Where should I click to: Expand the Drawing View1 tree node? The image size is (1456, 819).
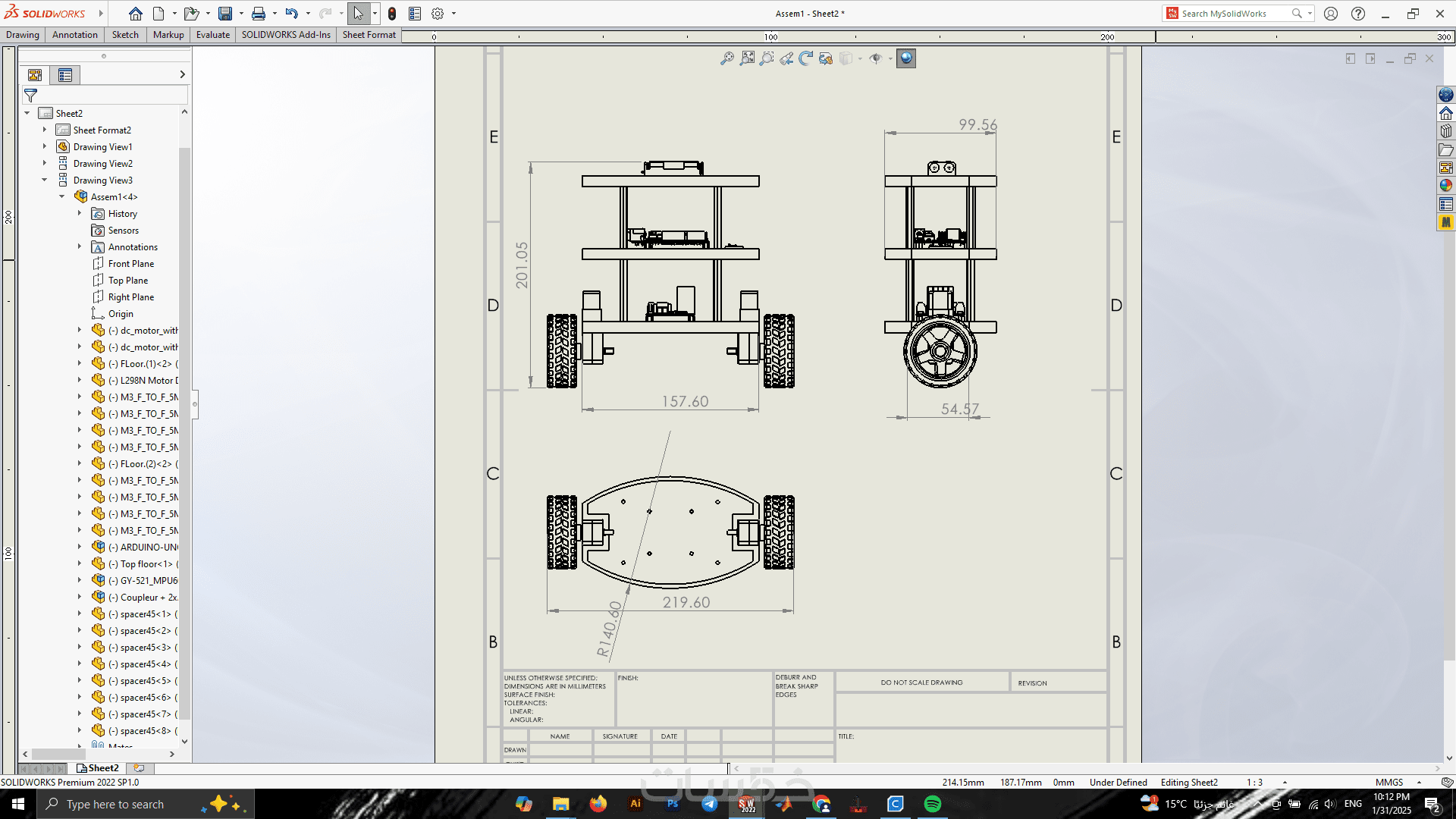(x=44, y=146)
